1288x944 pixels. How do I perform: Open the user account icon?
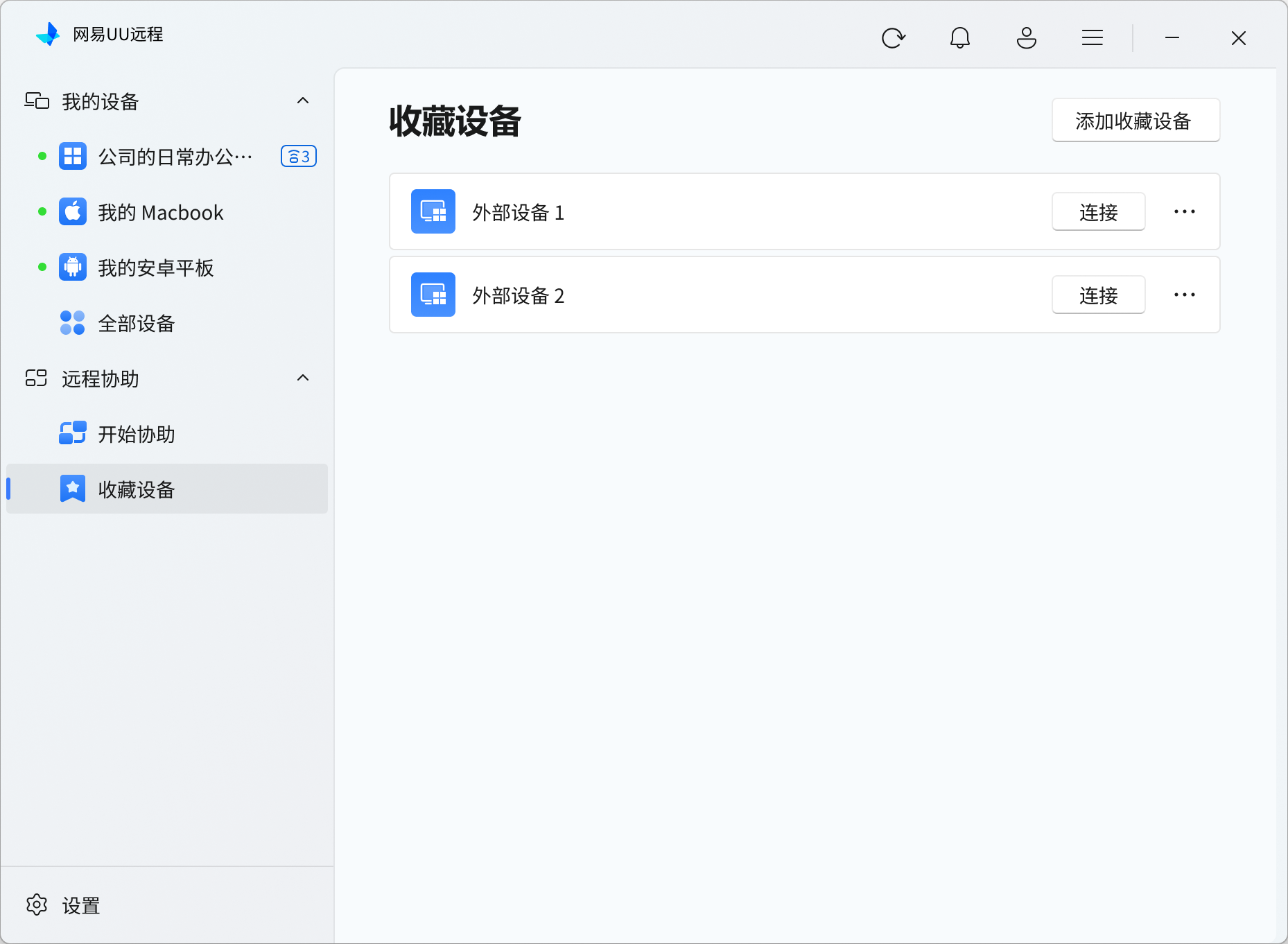pos(1026,37)
